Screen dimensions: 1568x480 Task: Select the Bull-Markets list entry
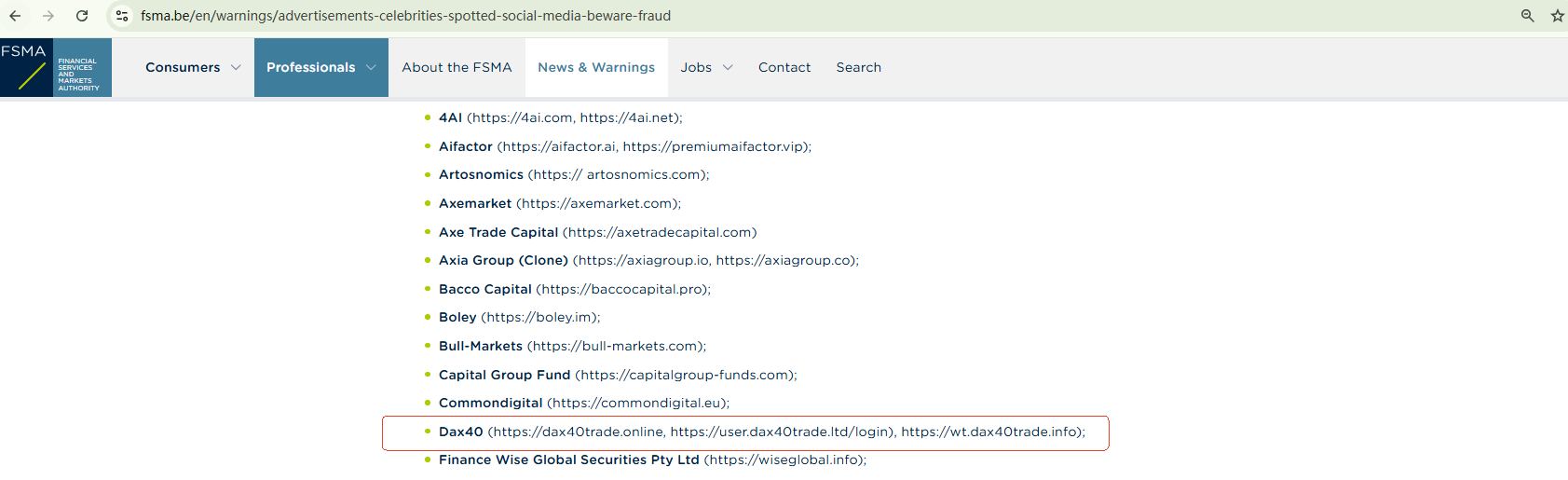481,346
